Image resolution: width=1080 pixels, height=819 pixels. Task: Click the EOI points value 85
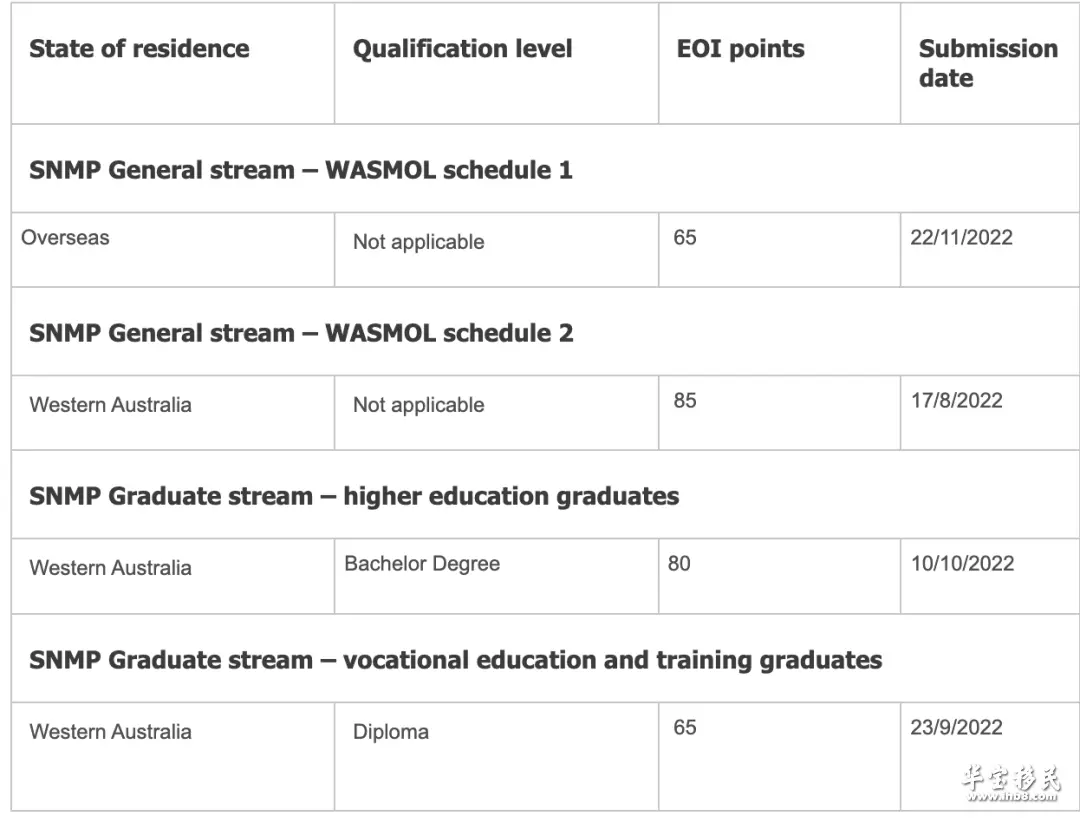point(685,400)
